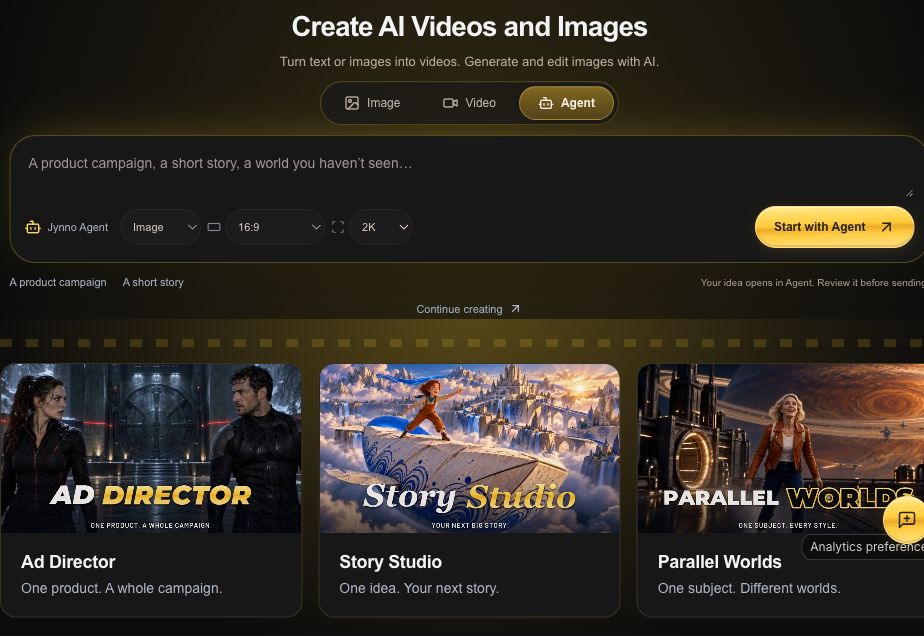Open the Ad Director thumbnail image
This screenshot has height=636, width=924.
tap(151, 448)
